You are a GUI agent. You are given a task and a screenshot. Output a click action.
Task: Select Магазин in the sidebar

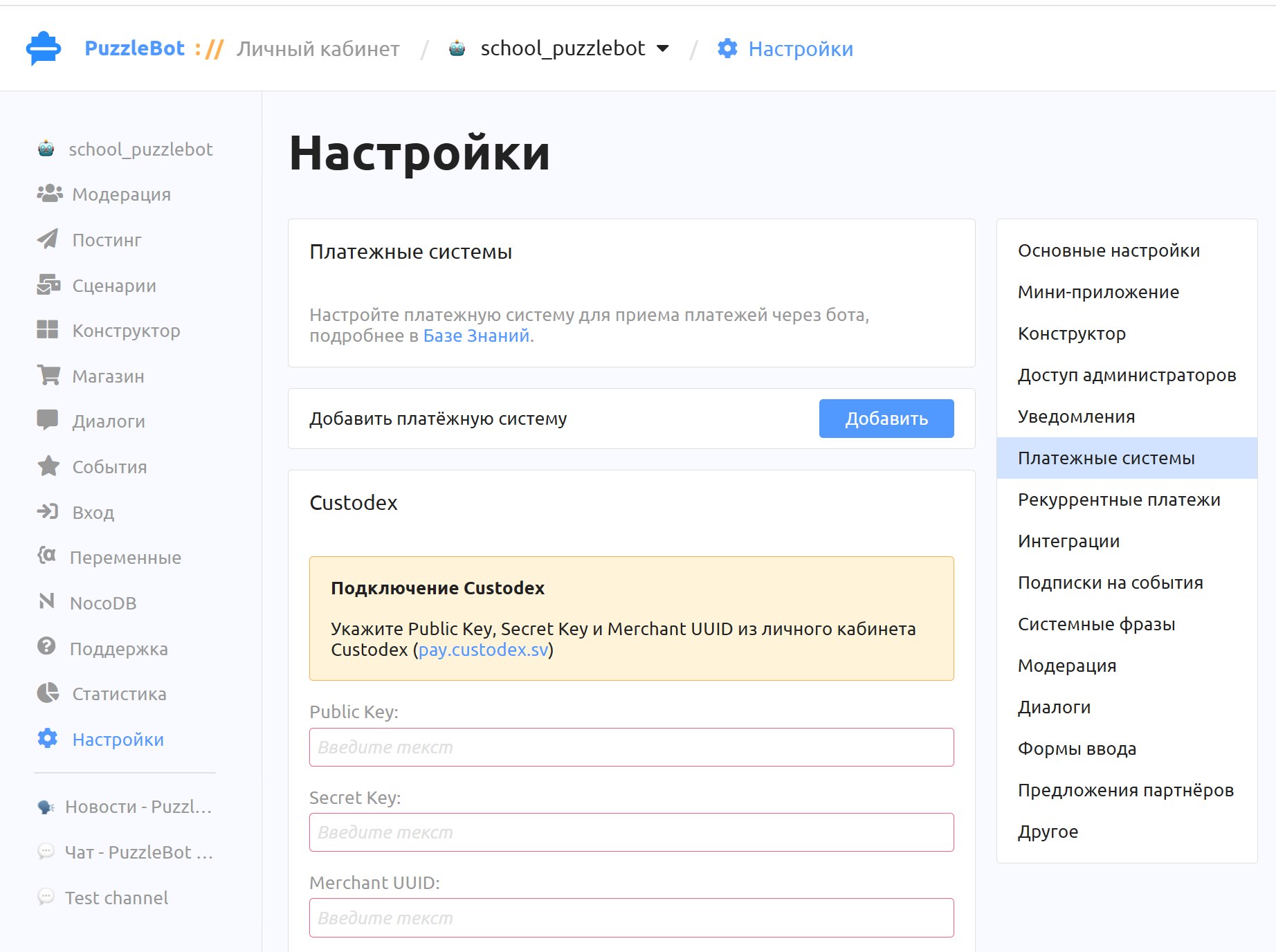click(109, 376)
